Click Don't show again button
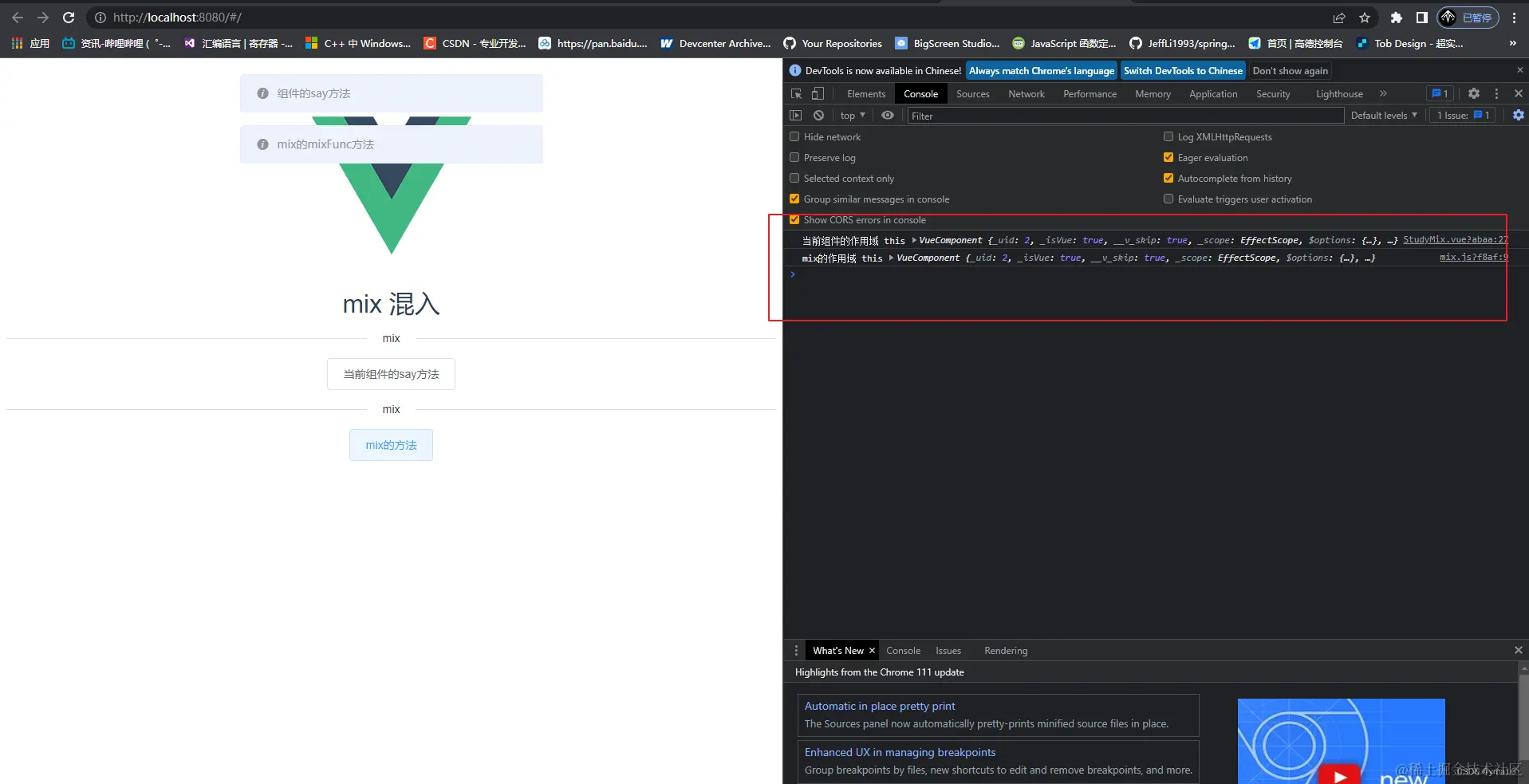Screen dimensions: 1529x784 pyautogui.click(x=1291, y=70)
